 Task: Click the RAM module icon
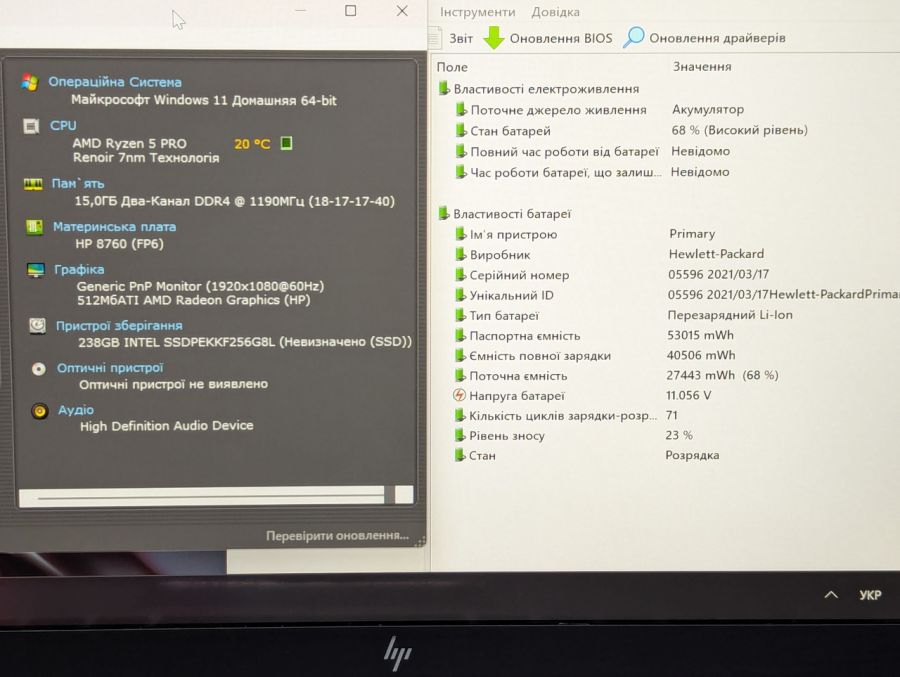pos(33,184)
